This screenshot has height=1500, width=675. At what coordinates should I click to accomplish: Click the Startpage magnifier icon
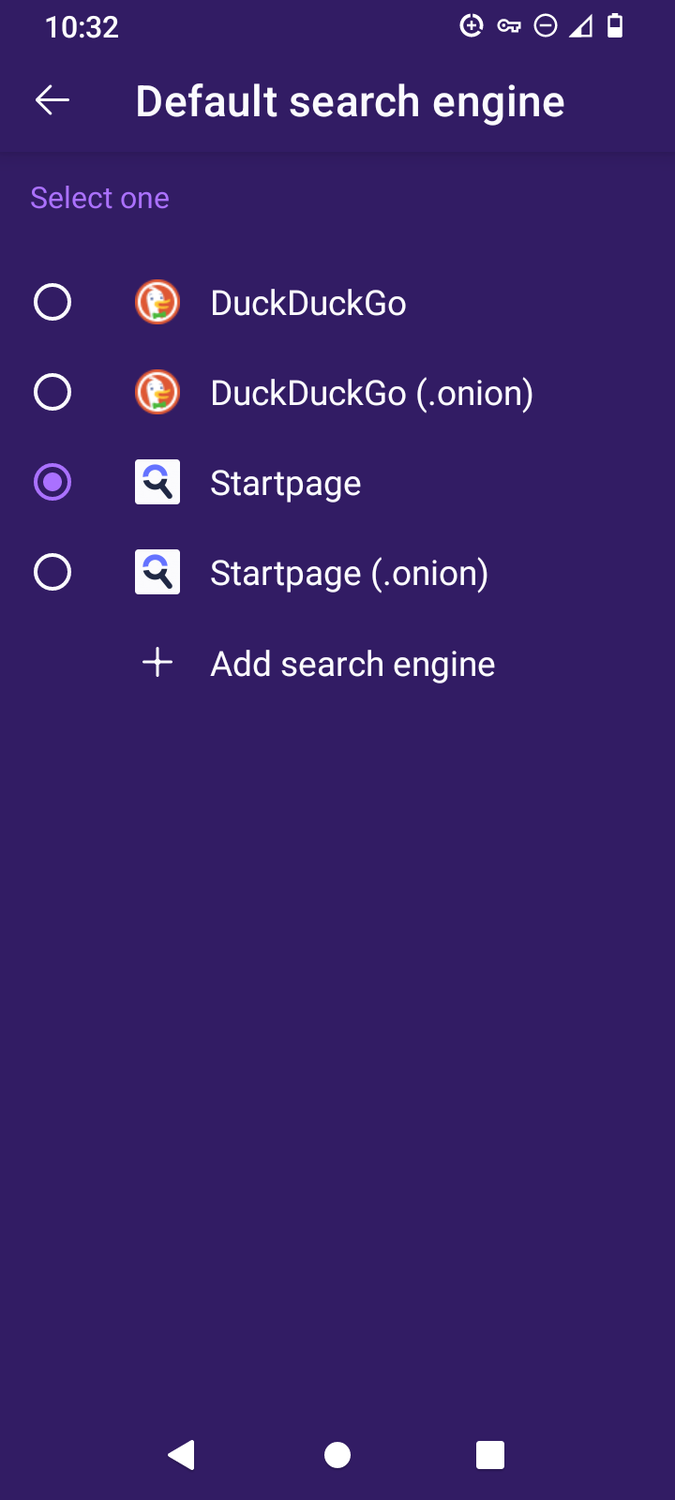coord(157,482)
